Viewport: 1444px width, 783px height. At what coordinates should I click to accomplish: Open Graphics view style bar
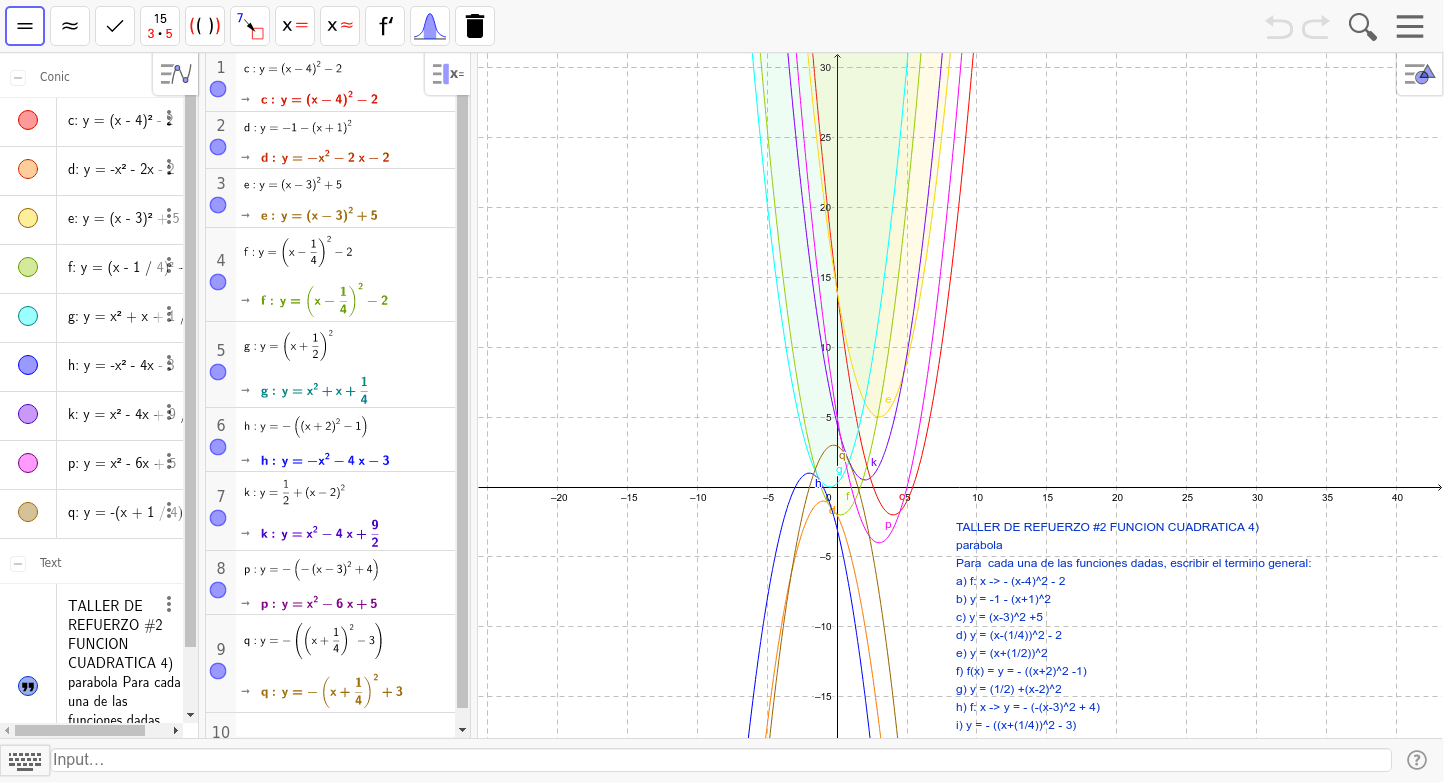tap(1419, 74)
